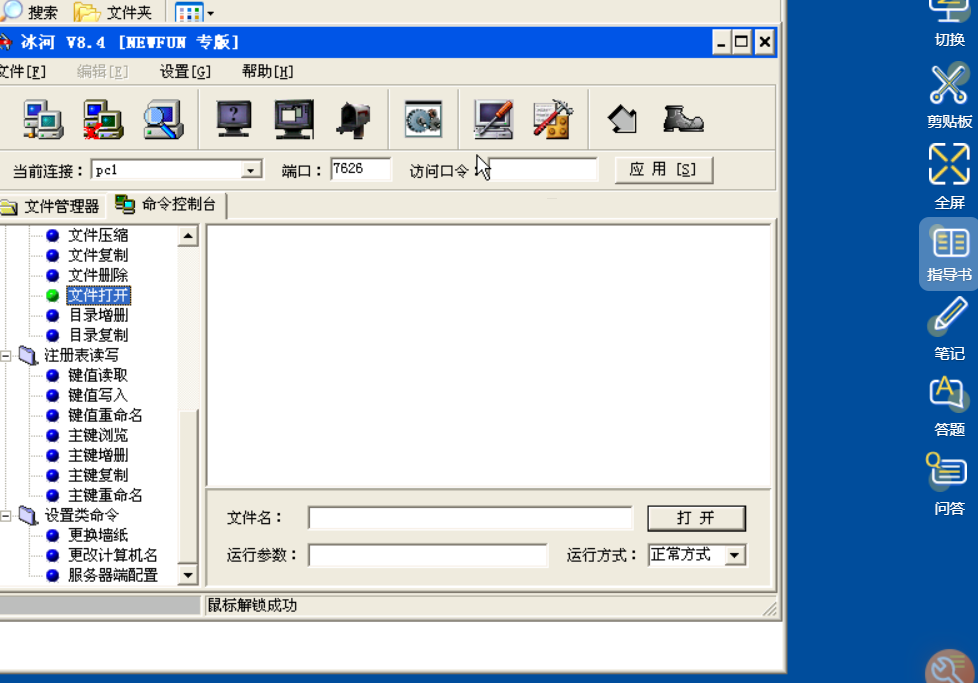The image size is (978, 683).
Task: Select the 文件打开 command
Action: tap(98, 295)
